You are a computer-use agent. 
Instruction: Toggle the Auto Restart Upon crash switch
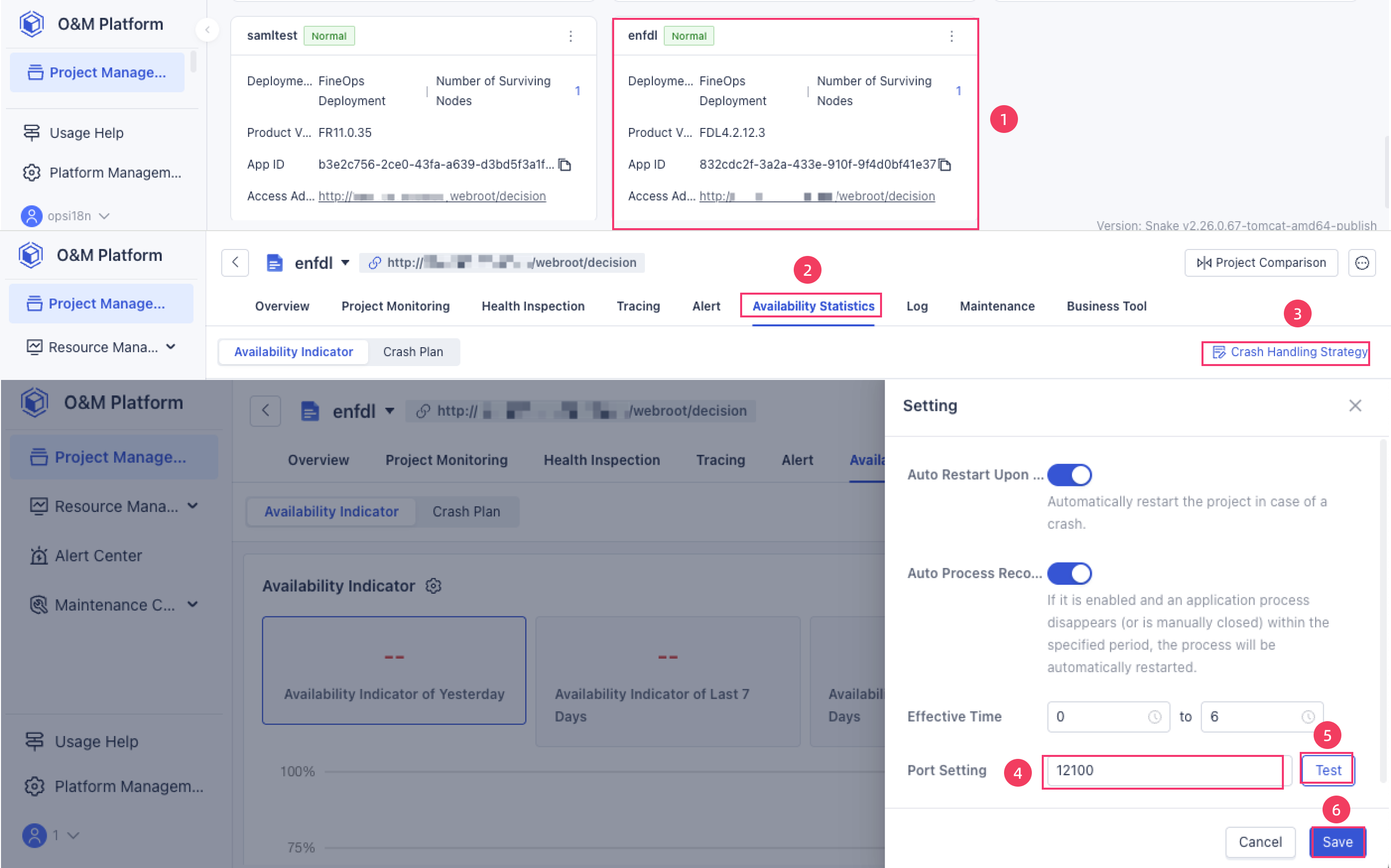1069,475
